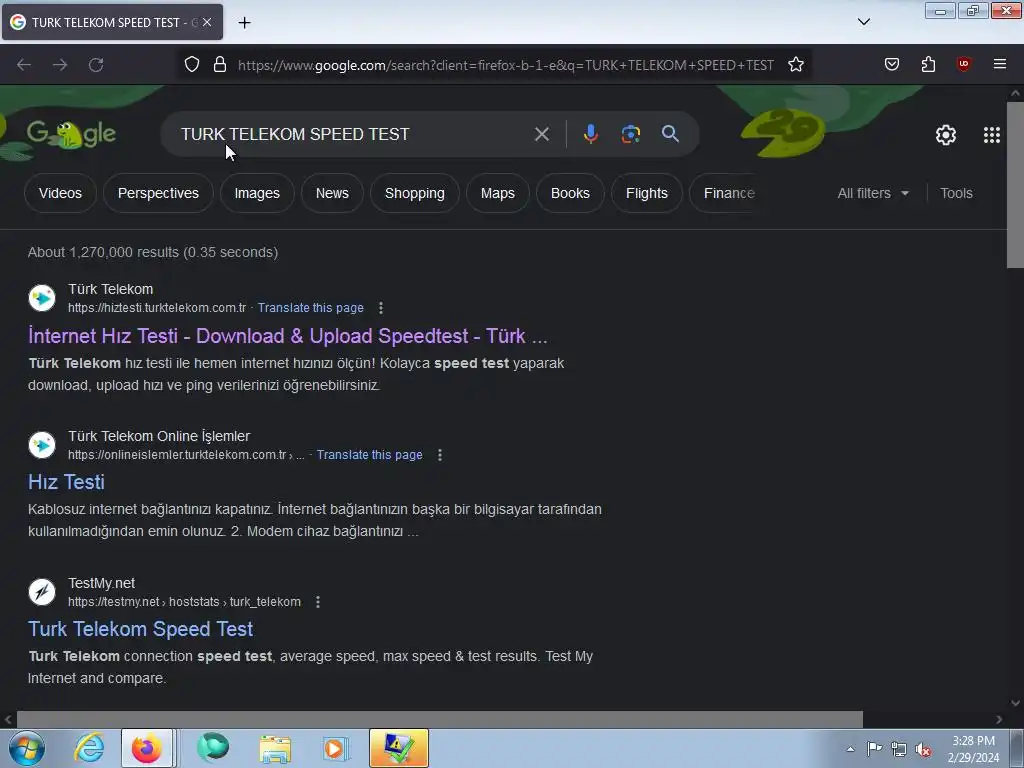Close the TURK TELEKOM SPEED TEST tab
Image resolution: width=1024 pixels, height=768 pixels.
[x=207, y=22]
